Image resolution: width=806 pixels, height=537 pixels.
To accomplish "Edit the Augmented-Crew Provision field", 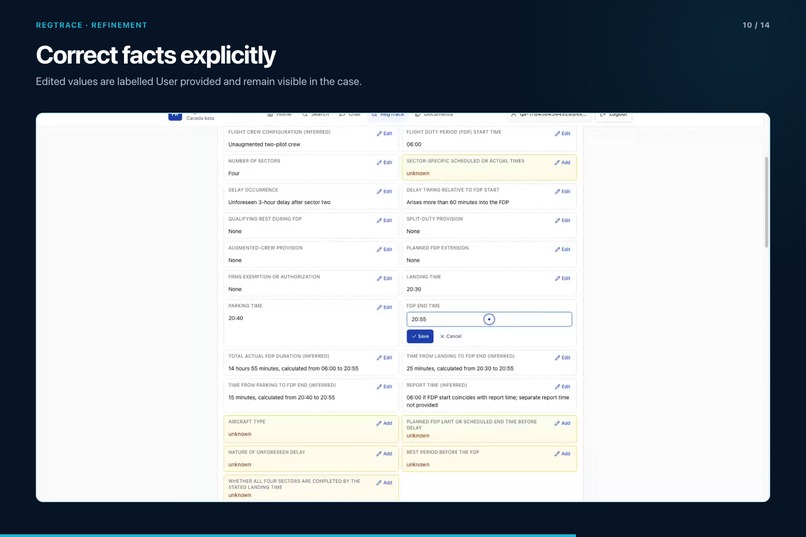I will (x=384, y=249).
